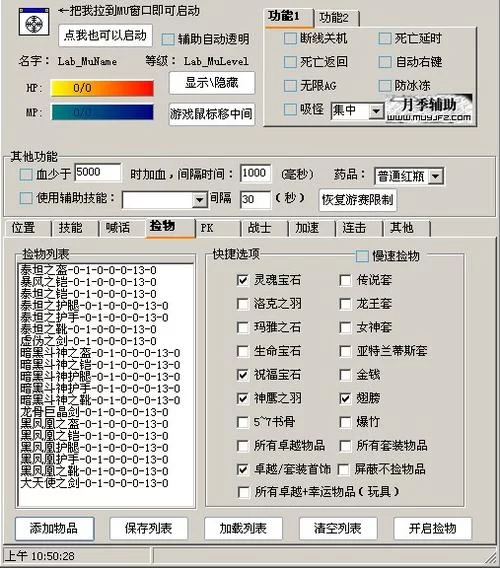The image size is (500, 568).
Task: Enable 断线关机 checkbox
Action: pos(290,38)
